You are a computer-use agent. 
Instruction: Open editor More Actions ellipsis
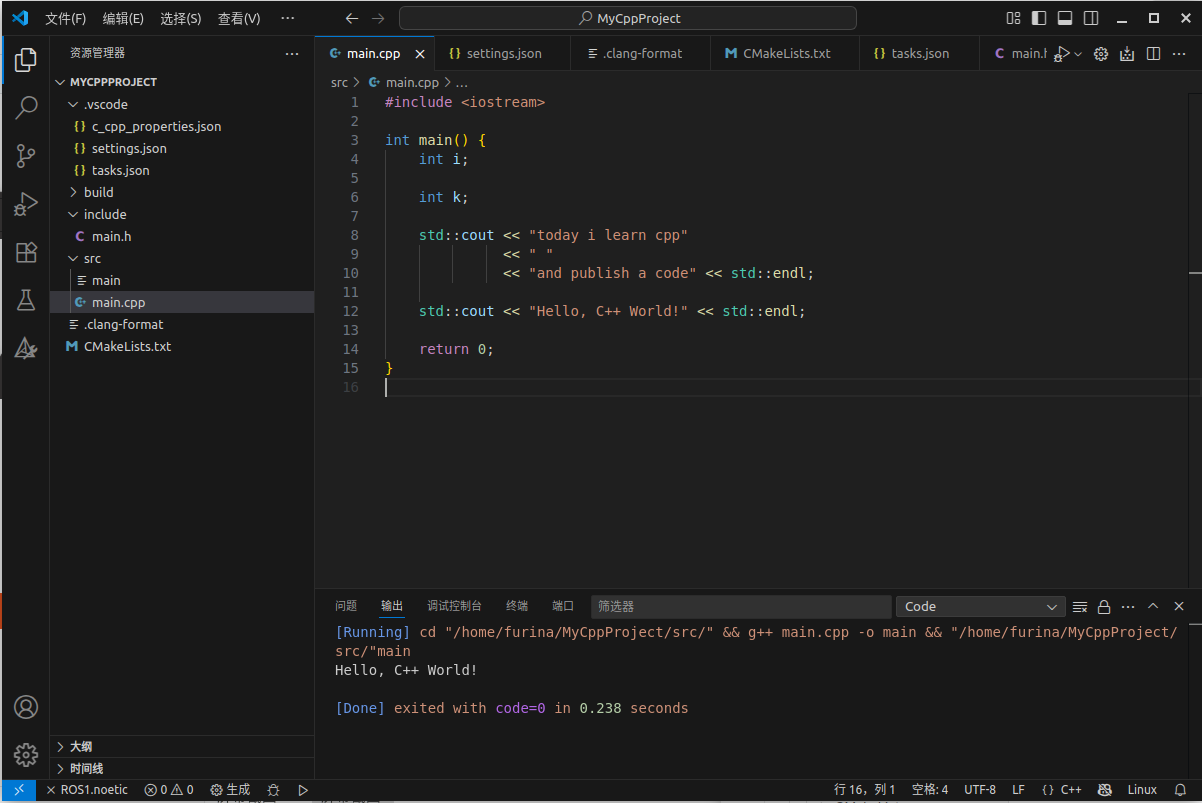click(1179, 54)
